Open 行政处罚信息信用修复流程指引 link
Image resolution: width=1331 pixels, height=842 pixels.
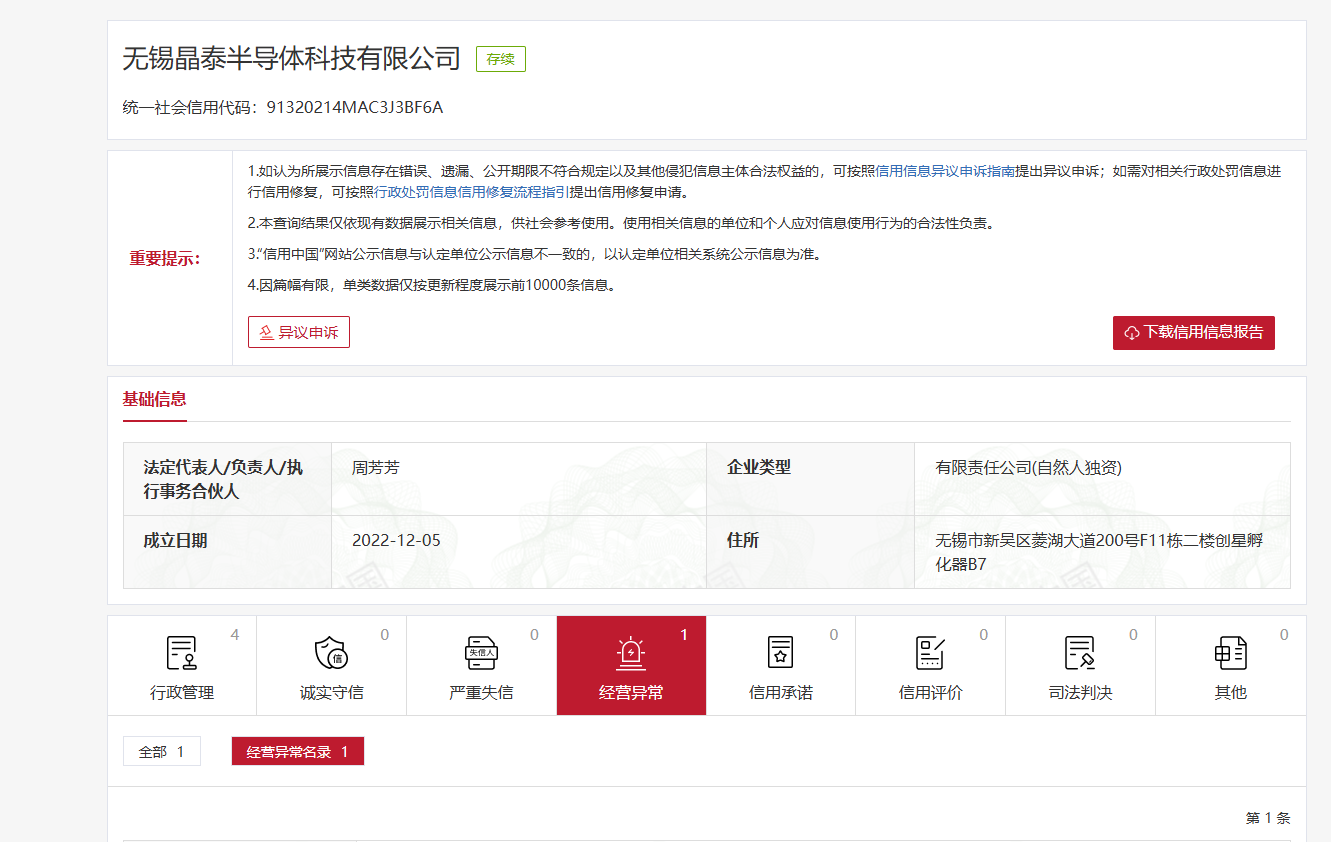[471, 192]
